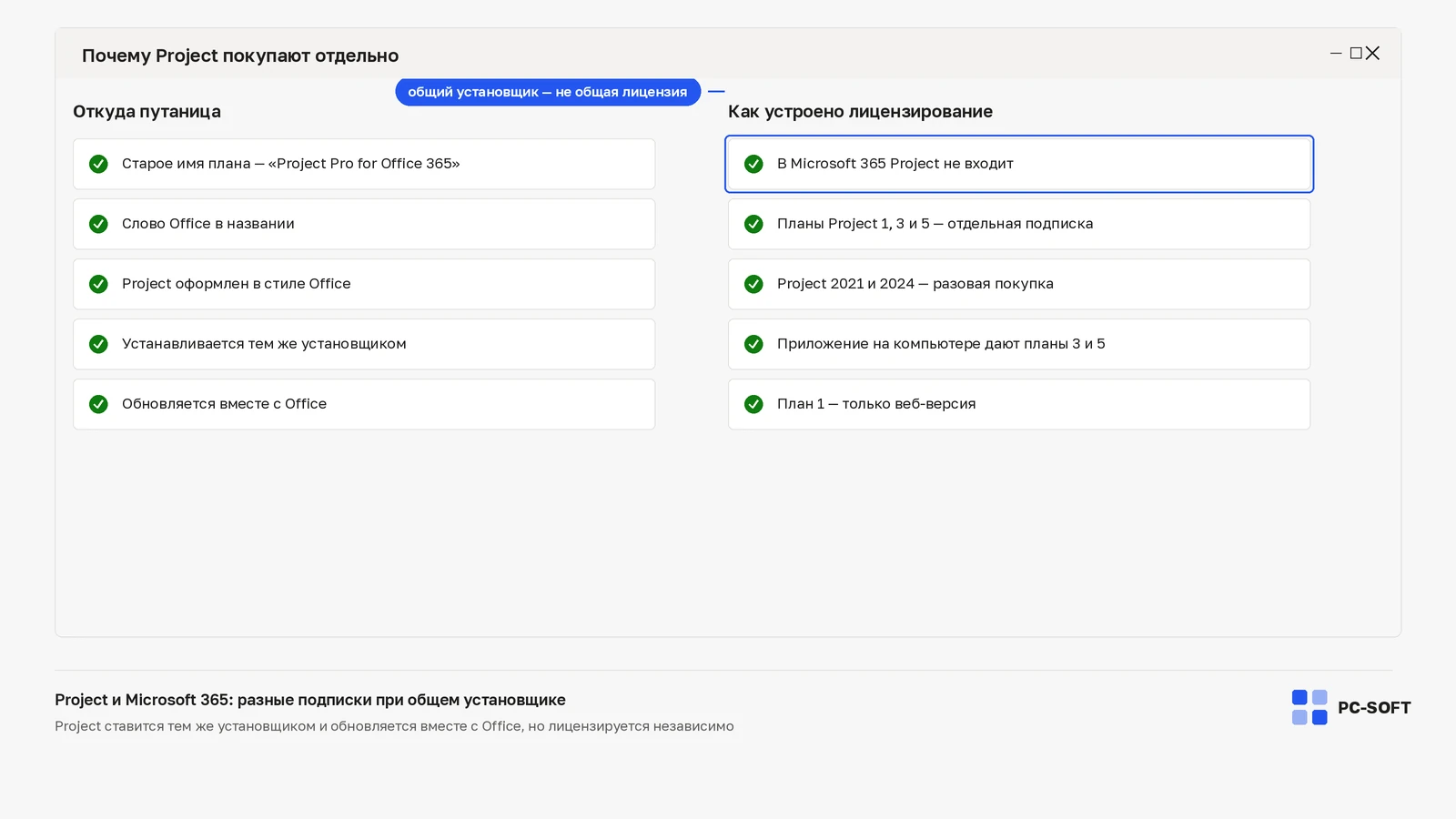
Task: Select text "Планы Project 1, 3 и 5 — отдельная подписка"
Action: coord(935,224)
